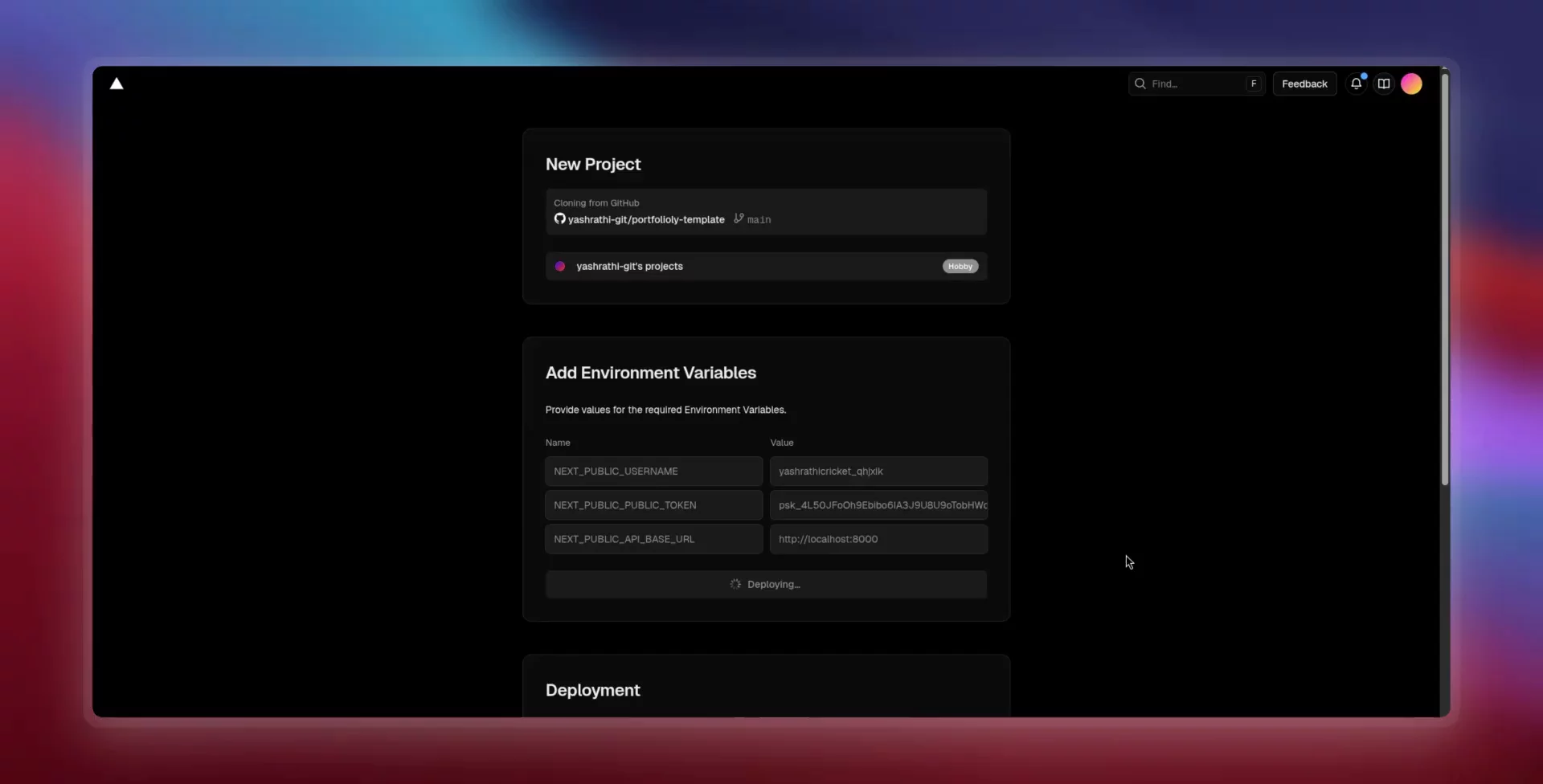Image resolution: width=1543 pixels, height=784 pixels.
Task: Open the notifications bell
Action: (1356, 84)
